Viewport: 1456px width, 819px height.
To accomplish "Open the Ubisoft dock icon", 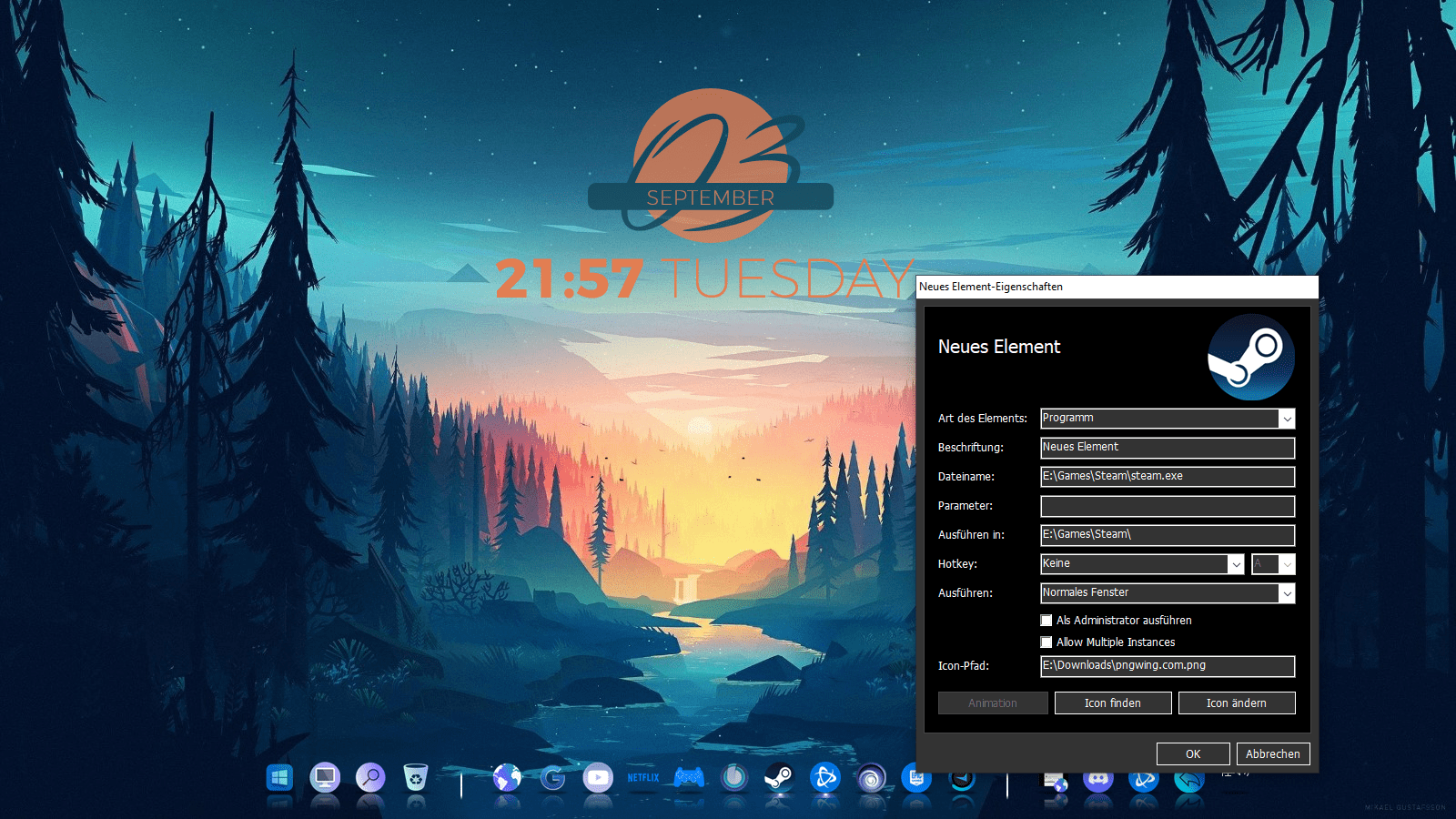I will pyautogui.click(x=871, y=778).
